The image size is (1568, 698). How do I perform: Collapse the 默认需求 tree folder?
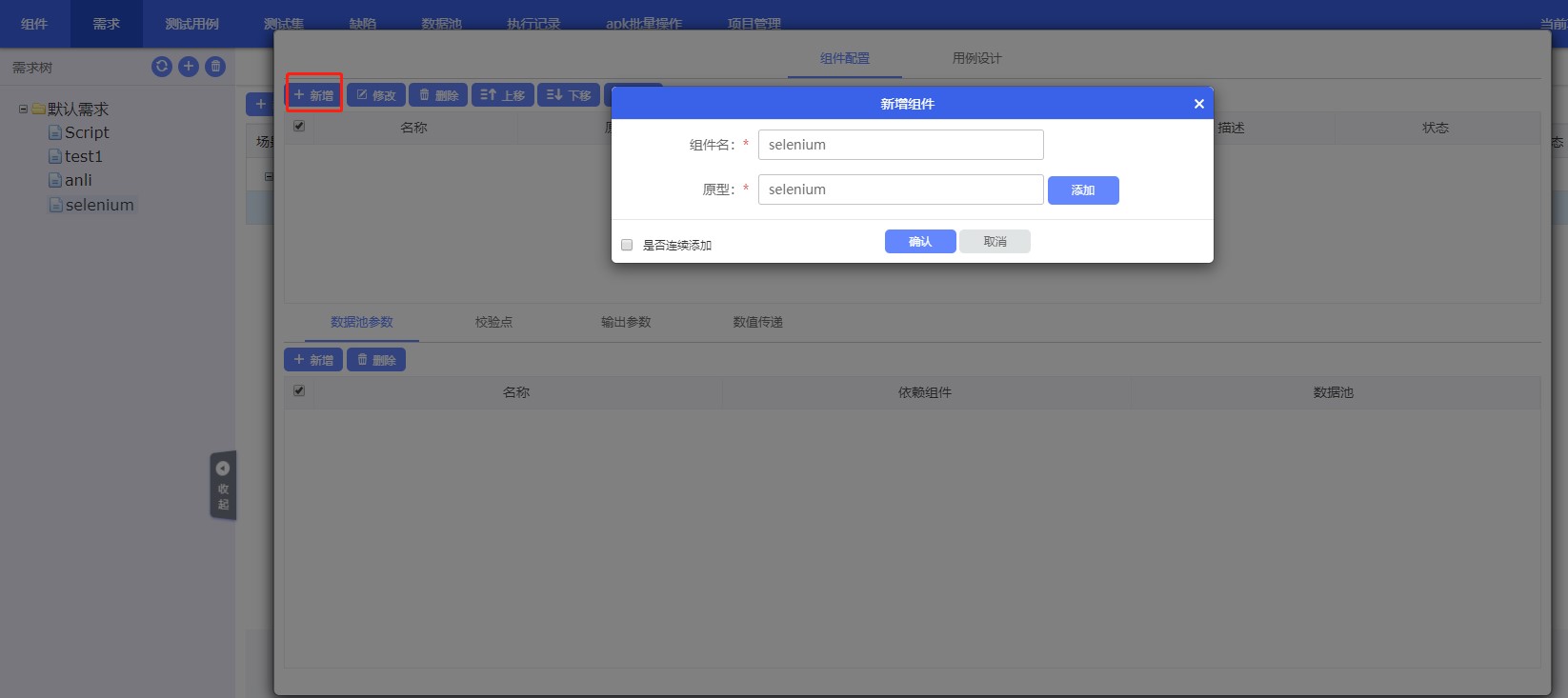pyautogui.click(x=23, y=110)
